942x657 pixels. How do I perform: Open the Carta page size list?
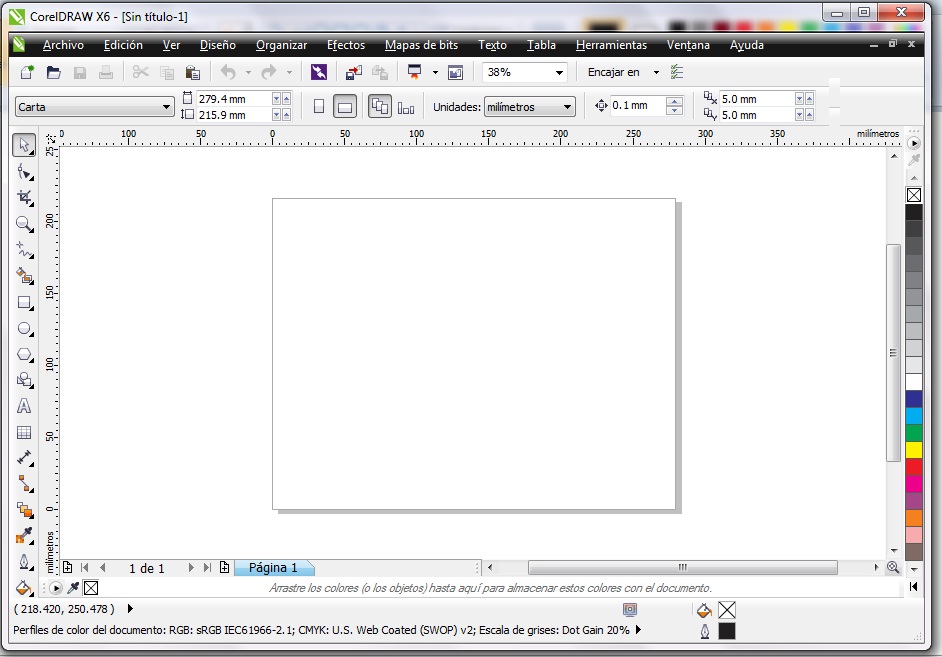pos(166,106)
